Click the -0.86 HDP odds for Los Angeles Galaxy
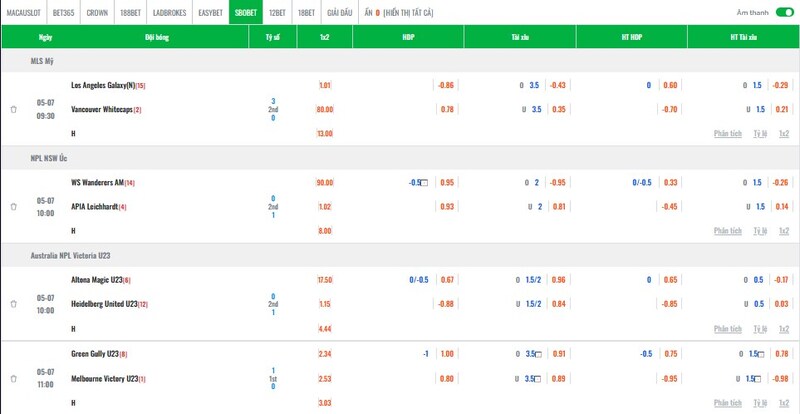The image size is (800, 414). (x=446, y=85)
